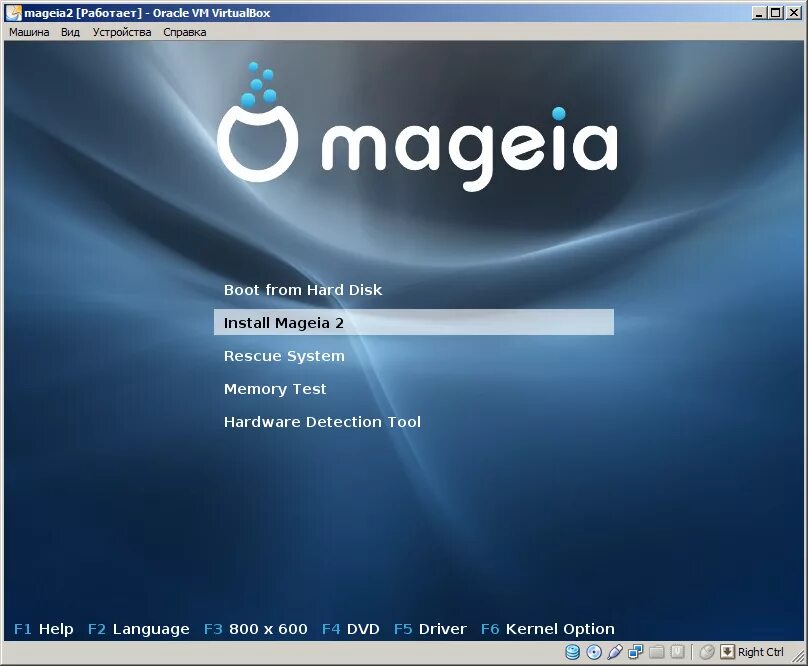The width and height of the screenshot is (808, 666).
Task: Open the Вид menu
Action: pos(70,32)
